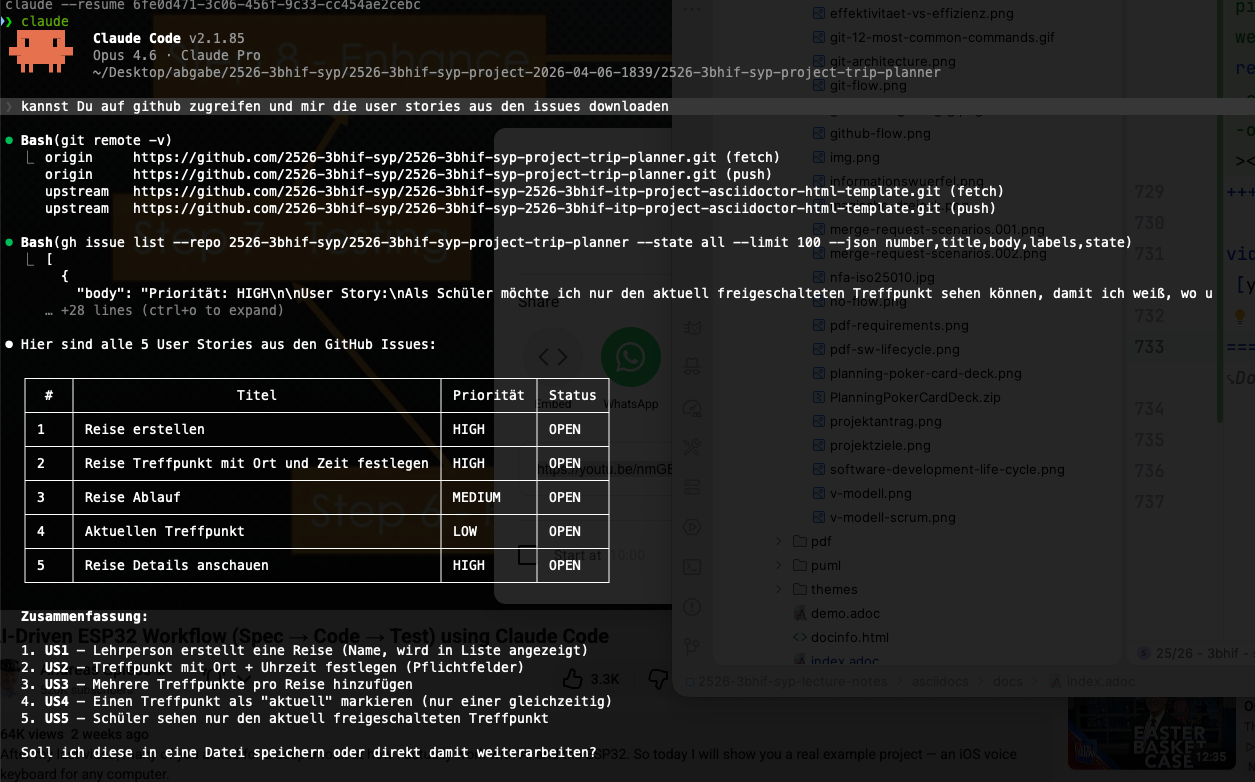Expand the themes folder chevron in project tree
1255x782 pixels.
[x=780, y=589]
